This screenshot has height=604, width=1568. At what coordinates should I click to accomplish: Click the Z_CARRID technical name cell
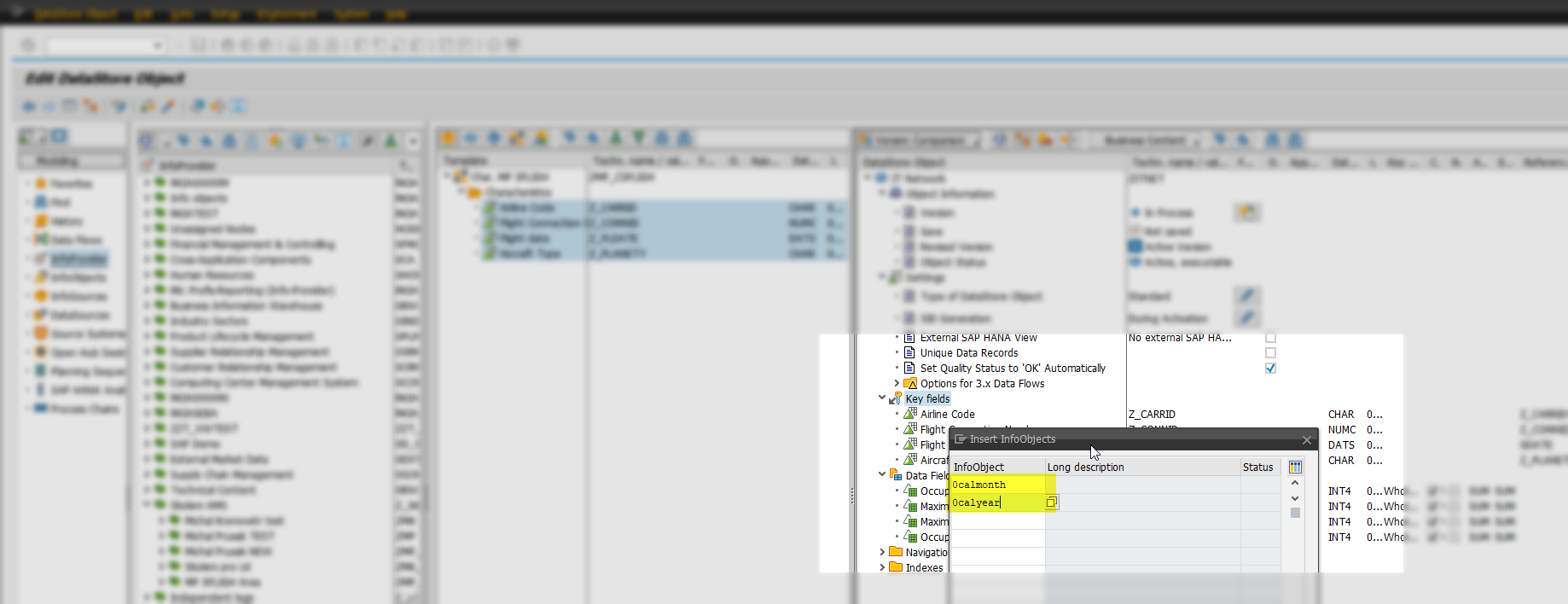[1152, 415]
